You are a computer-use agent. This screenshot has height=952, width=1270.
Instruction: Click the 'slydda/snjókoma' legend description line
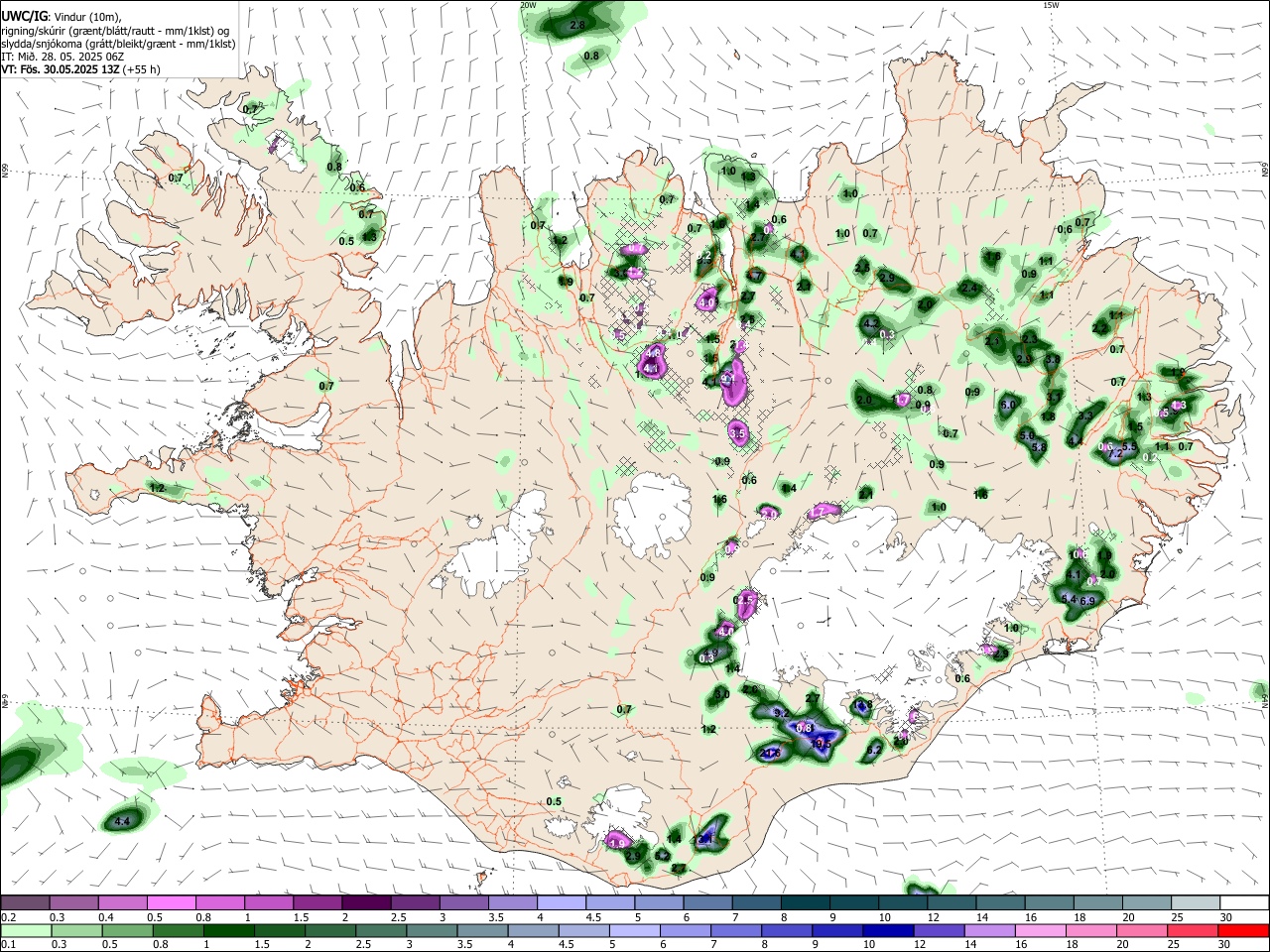[119, 44]
